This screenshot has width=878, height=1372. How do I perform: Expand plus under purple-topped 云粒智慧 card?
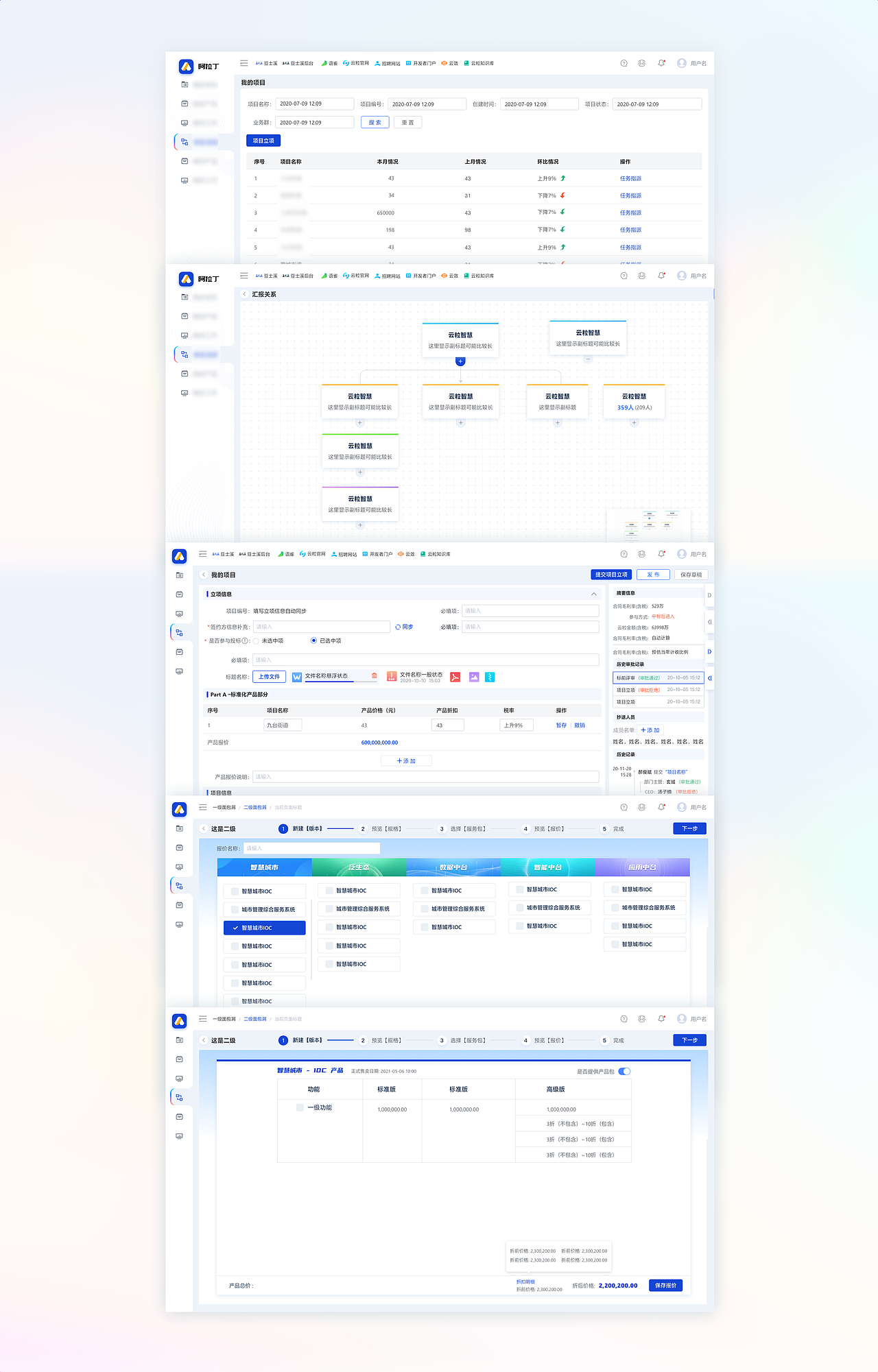359,525
